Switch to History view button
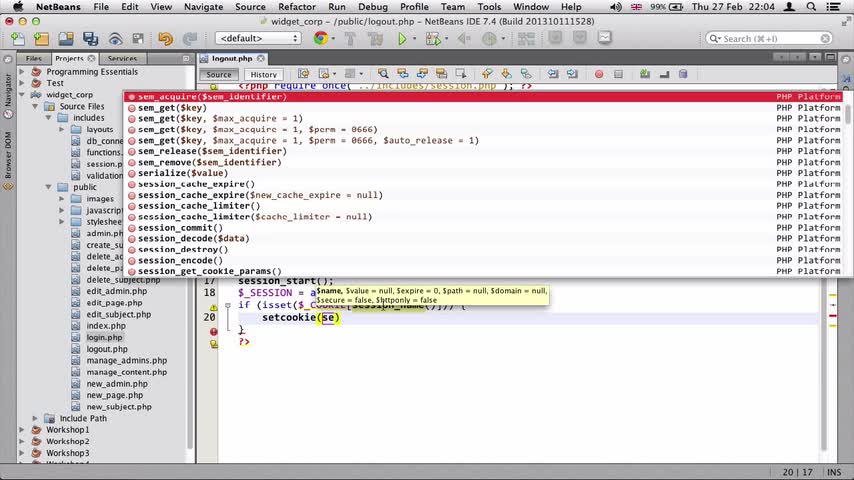The width and height of the screenshot is (854, 480). click(x=264, y=75)
